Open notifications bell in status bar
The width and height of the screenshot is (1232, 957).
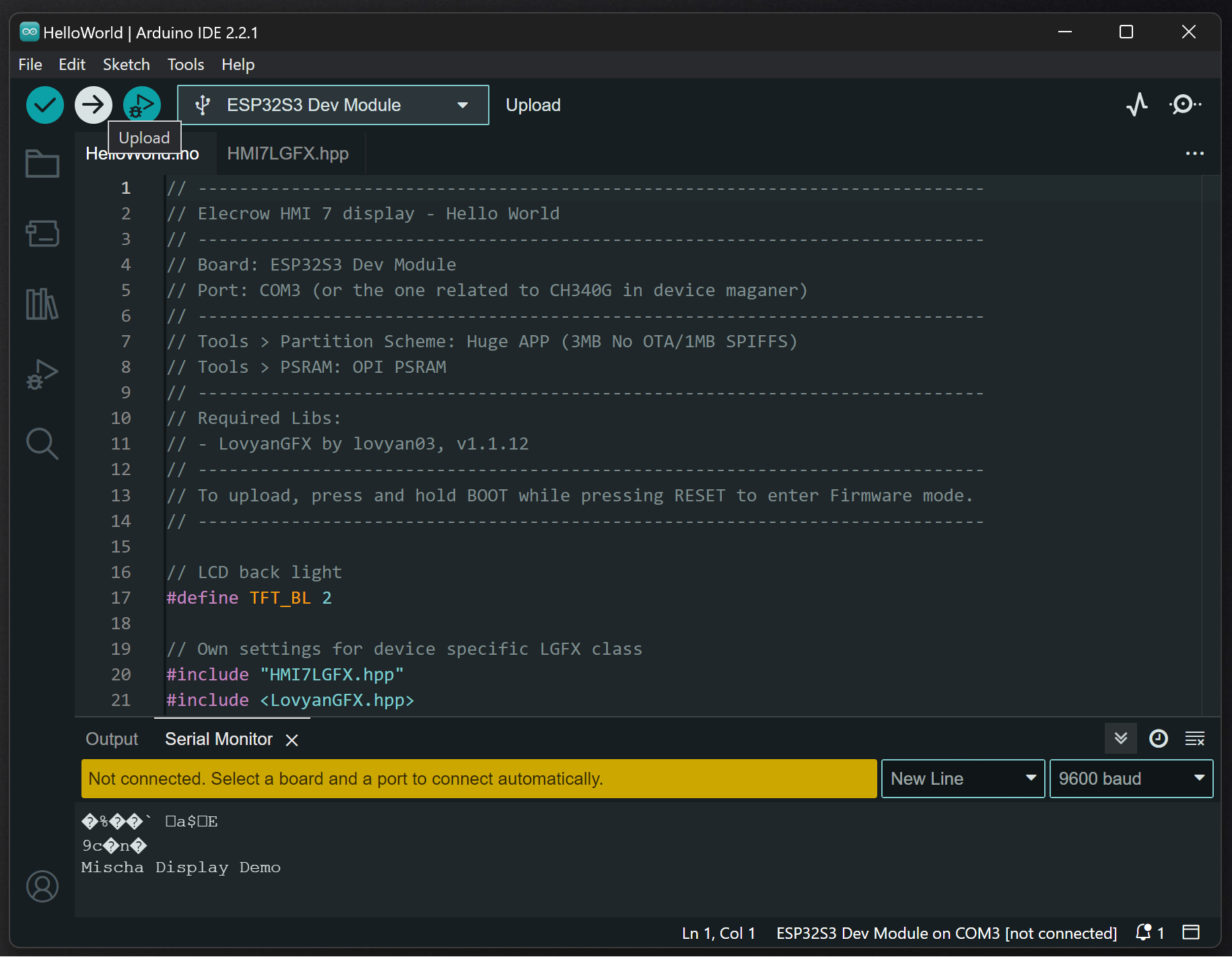click(1144, 933)
